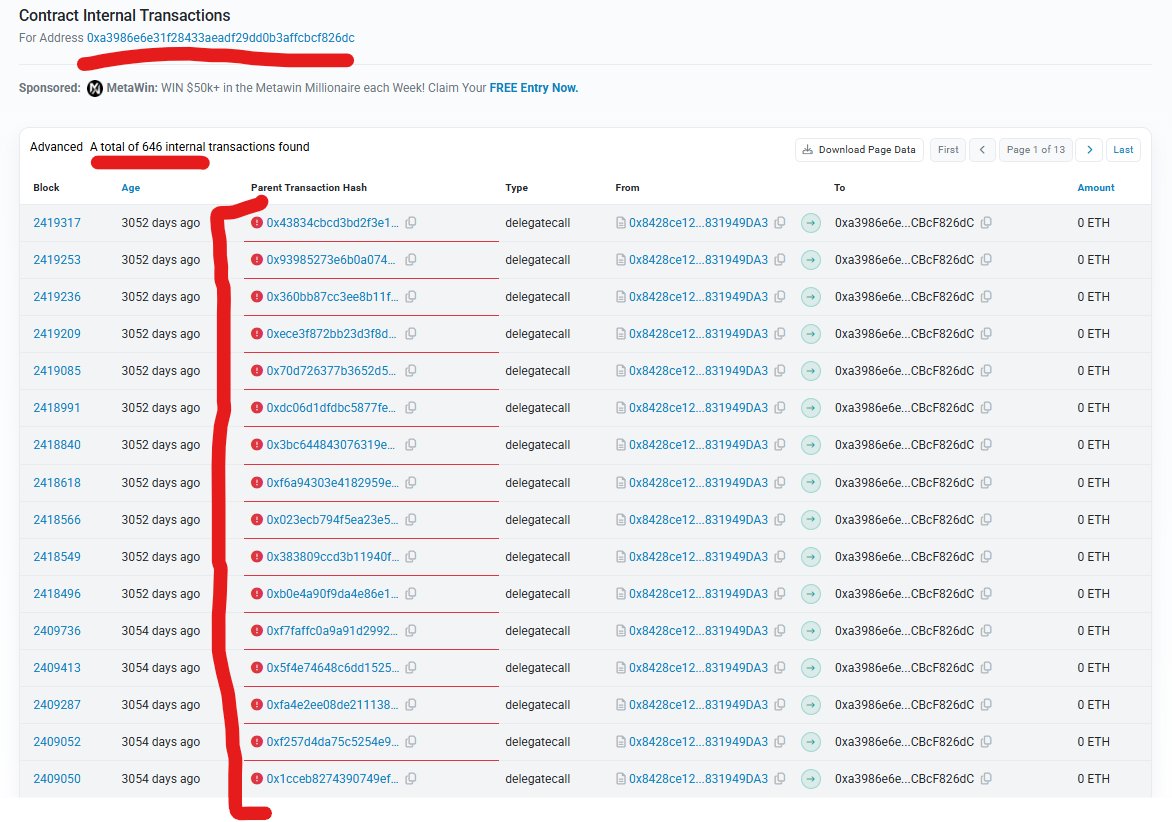The height and width of the screenshot is (822, 1172).
Task: Copy hash 0x93985273e6b0a074 with copy icon
Action: tap(410, 260)
